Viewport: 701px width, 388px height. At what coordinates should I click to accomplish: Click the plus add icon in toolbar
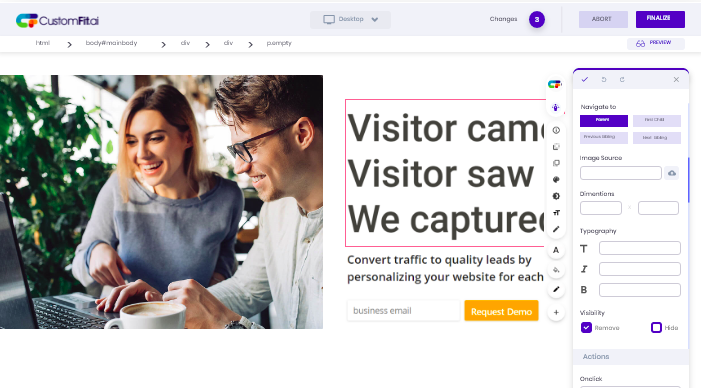tap(556, 312)
